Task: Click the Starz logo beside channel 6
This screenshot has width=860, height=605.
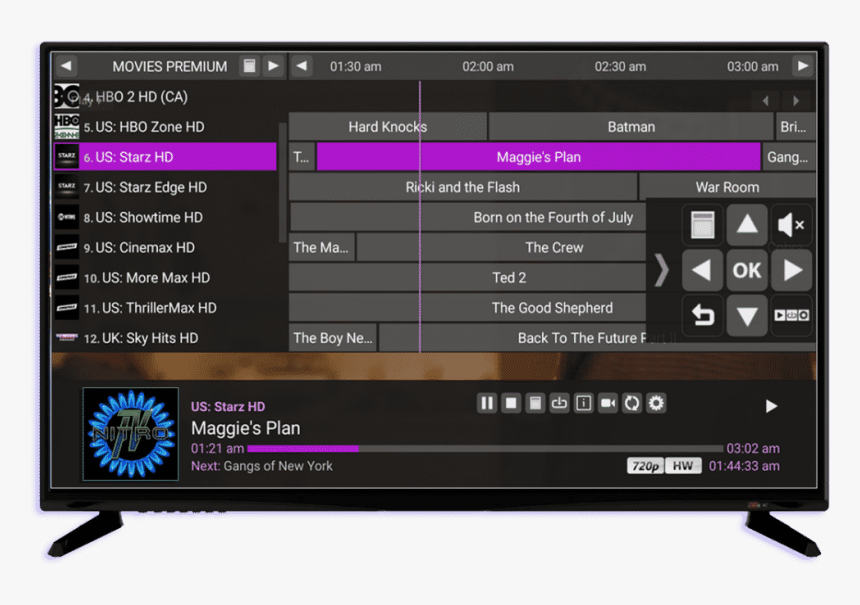Action: pos(66,157)
